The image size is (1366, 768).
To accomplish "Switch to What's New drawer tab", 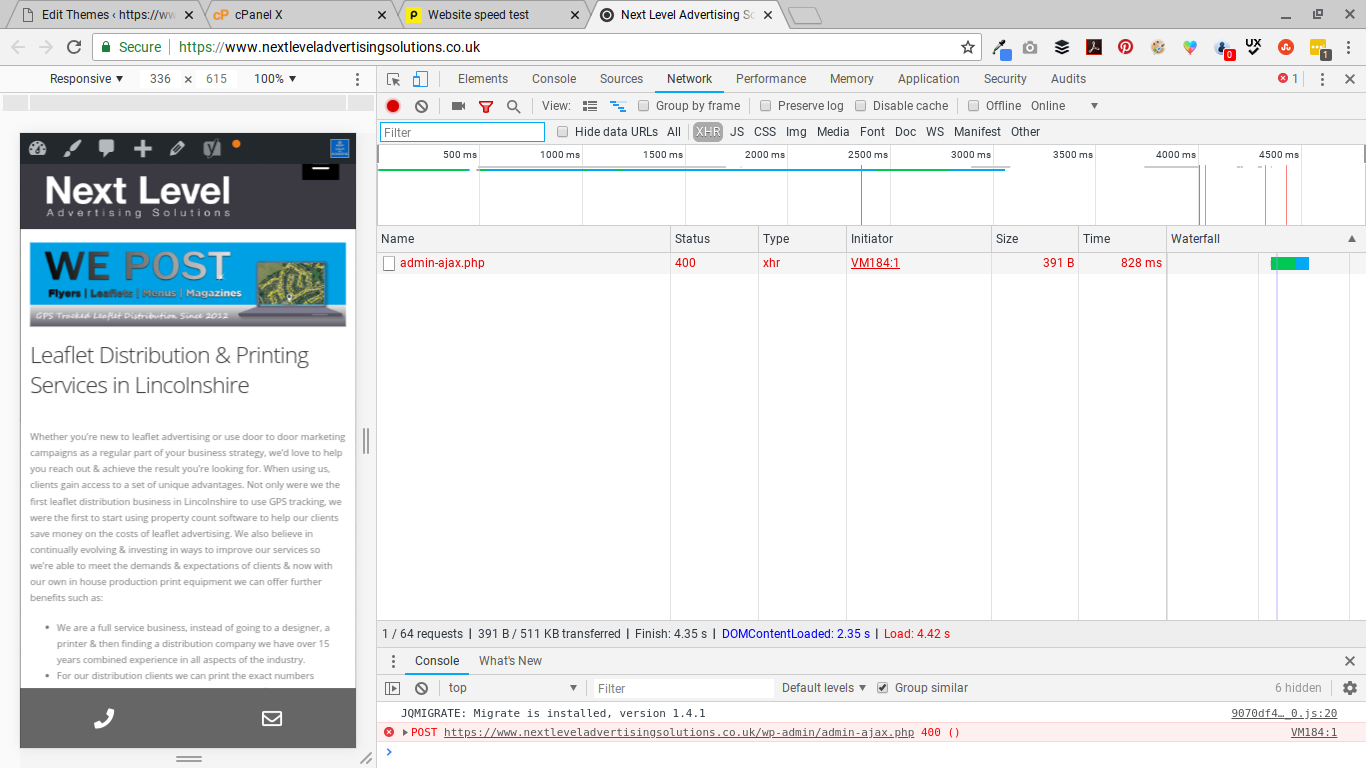I will click(510, 661).
